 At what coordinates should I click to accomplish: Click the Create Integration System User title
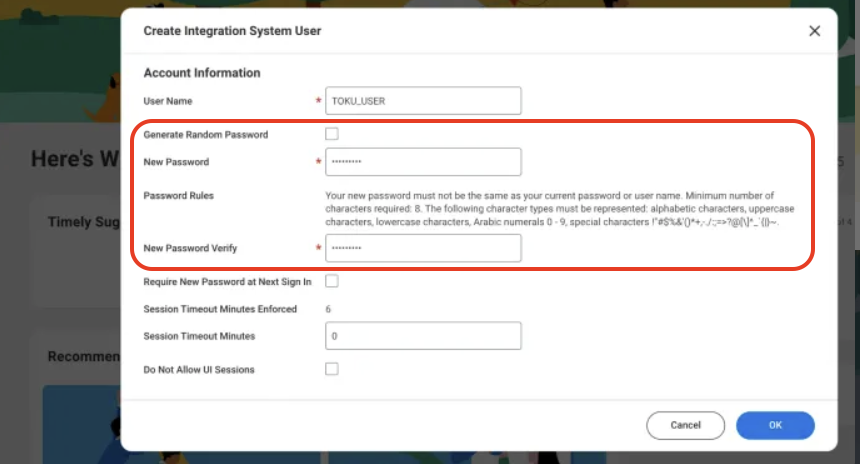point(232,31)
